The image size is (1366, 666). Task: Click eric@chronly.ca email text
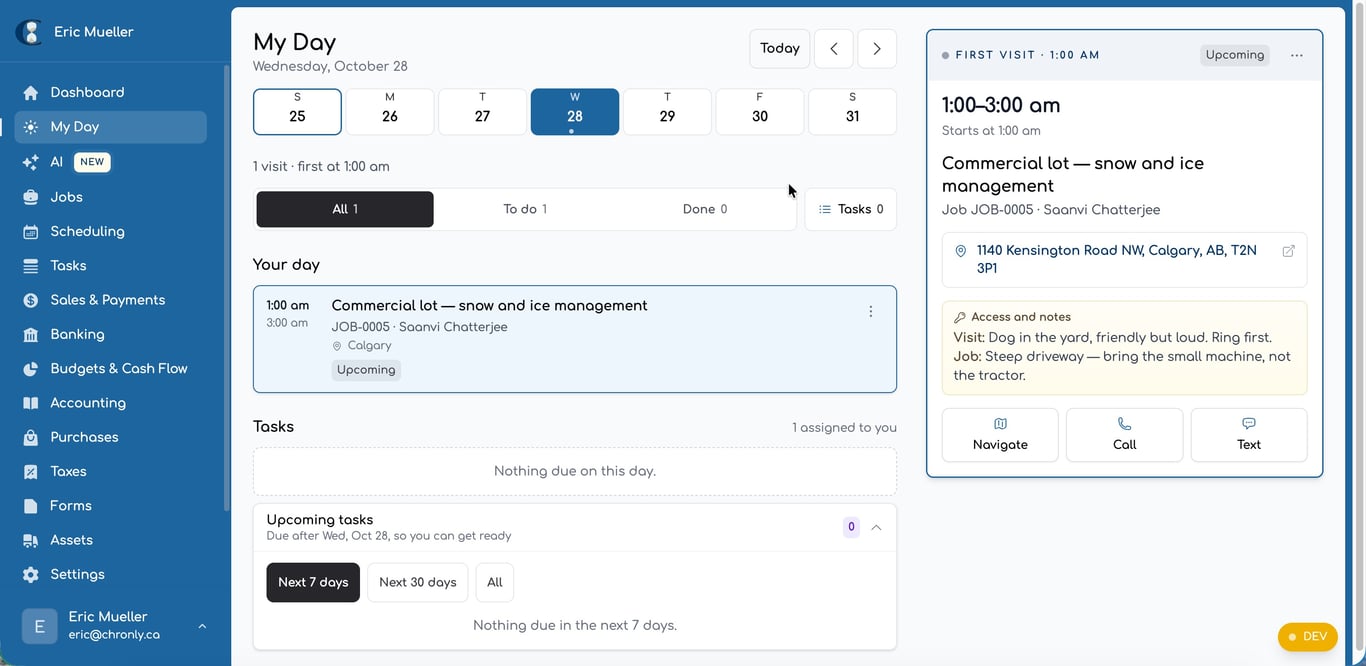(x=114, y=635)
